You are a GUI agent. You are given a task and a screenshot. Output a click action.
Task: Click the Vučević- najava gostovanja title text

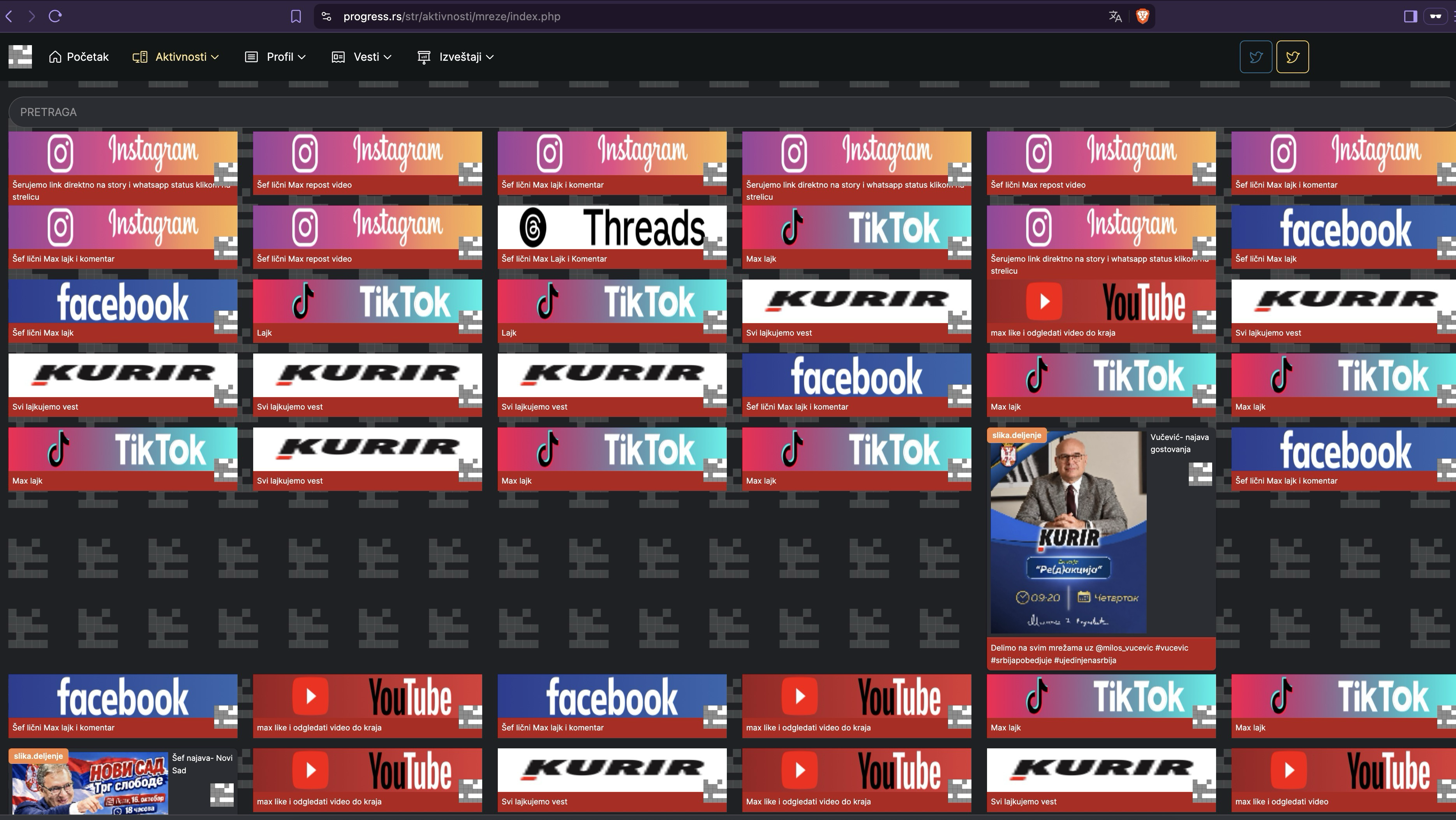pyautogui.click(x=1179, y=443)
